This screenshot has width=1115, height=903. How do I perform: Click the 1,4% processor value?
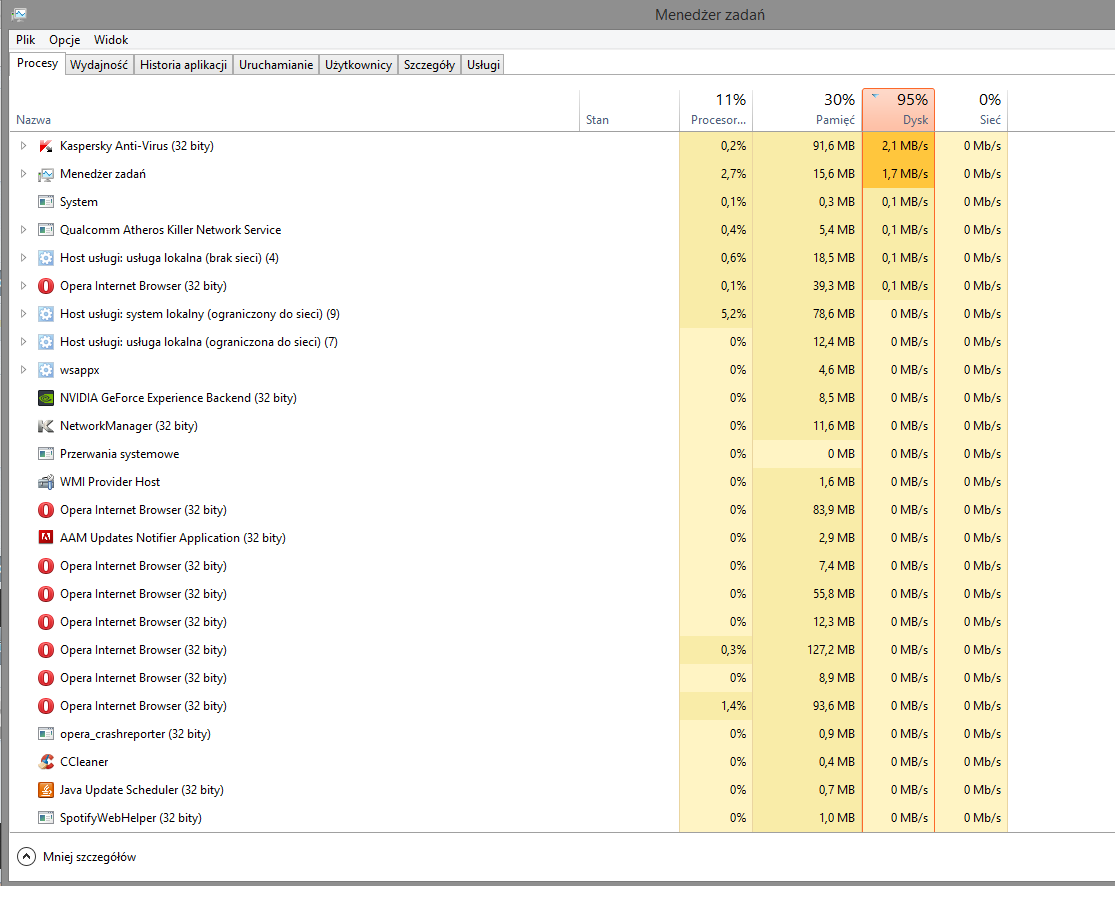pos(733,706)
